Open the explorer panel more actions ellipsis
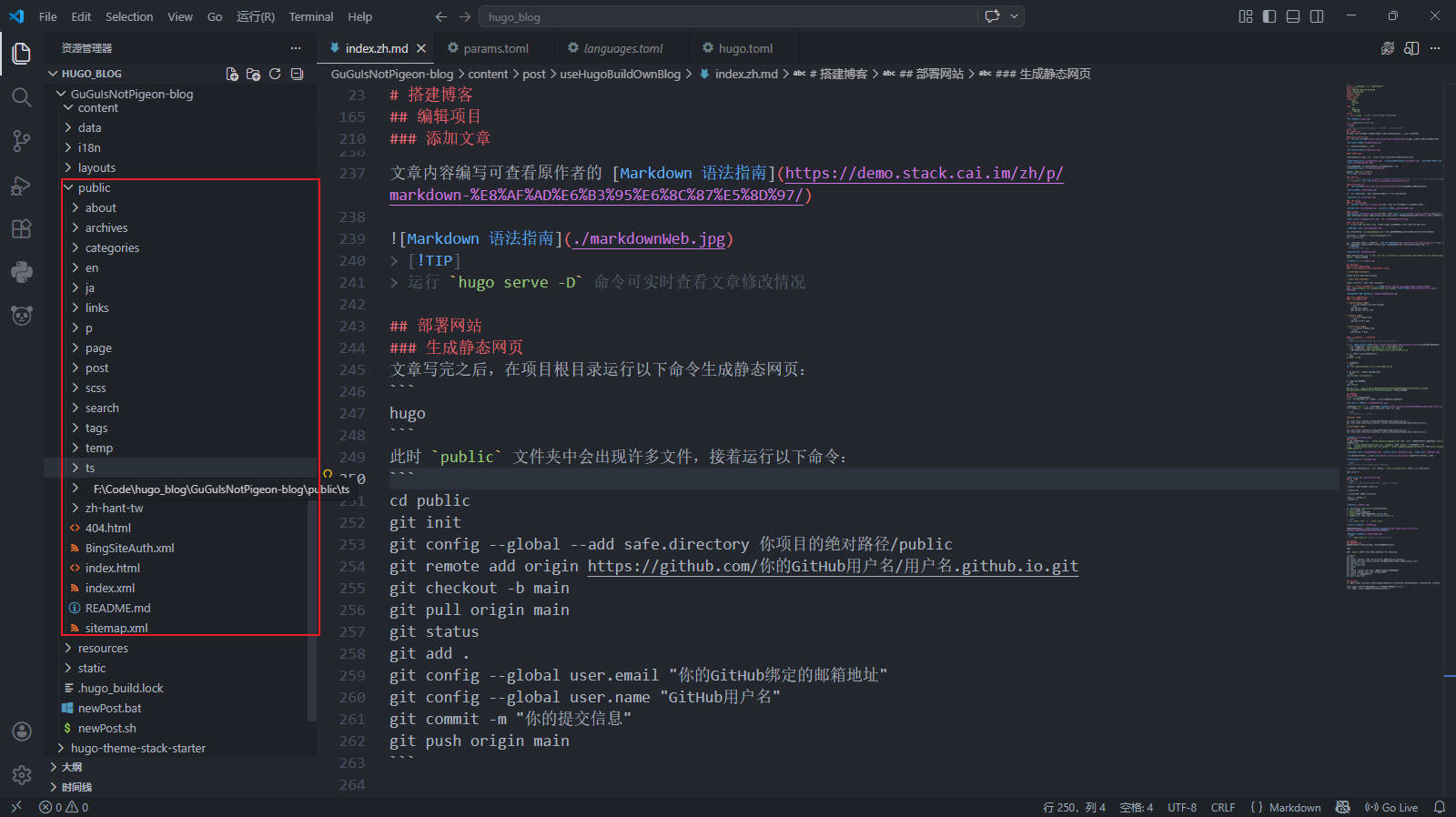Screen dimensions: 1456x817 (296, 48)
